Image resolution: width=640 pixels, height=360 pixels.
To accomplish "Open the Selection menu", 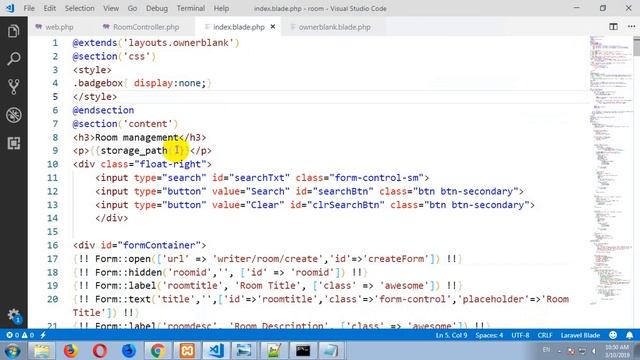I will click(x=79, y=8).
